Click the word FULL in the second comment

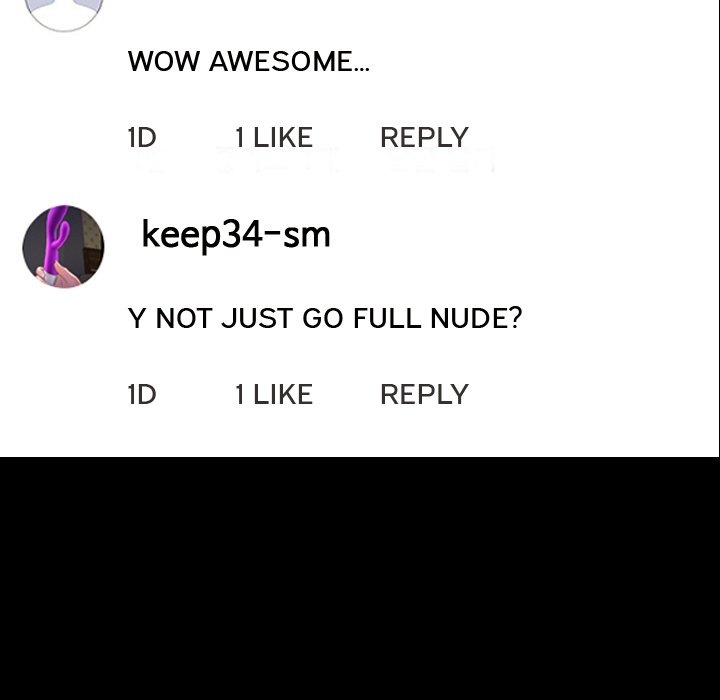(387, 318)
